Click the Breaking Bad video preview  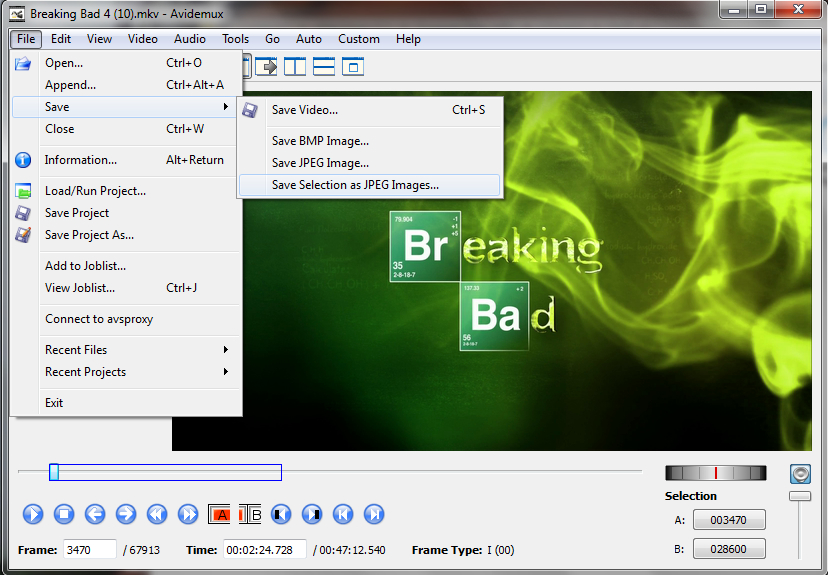(491, 271)
